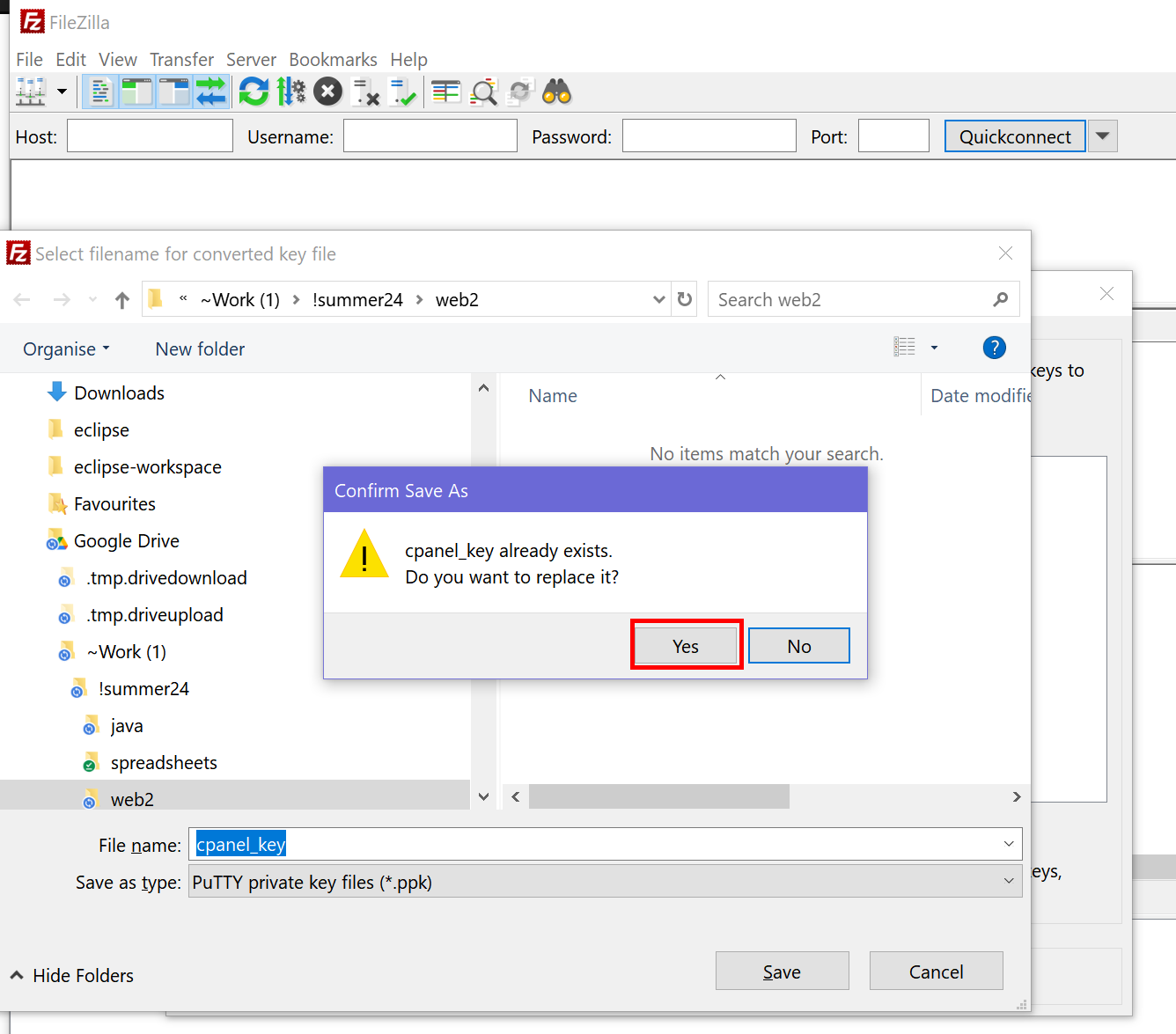Open the Edit menu
The image size is (1176, 1034).
[x=70, y=59]
